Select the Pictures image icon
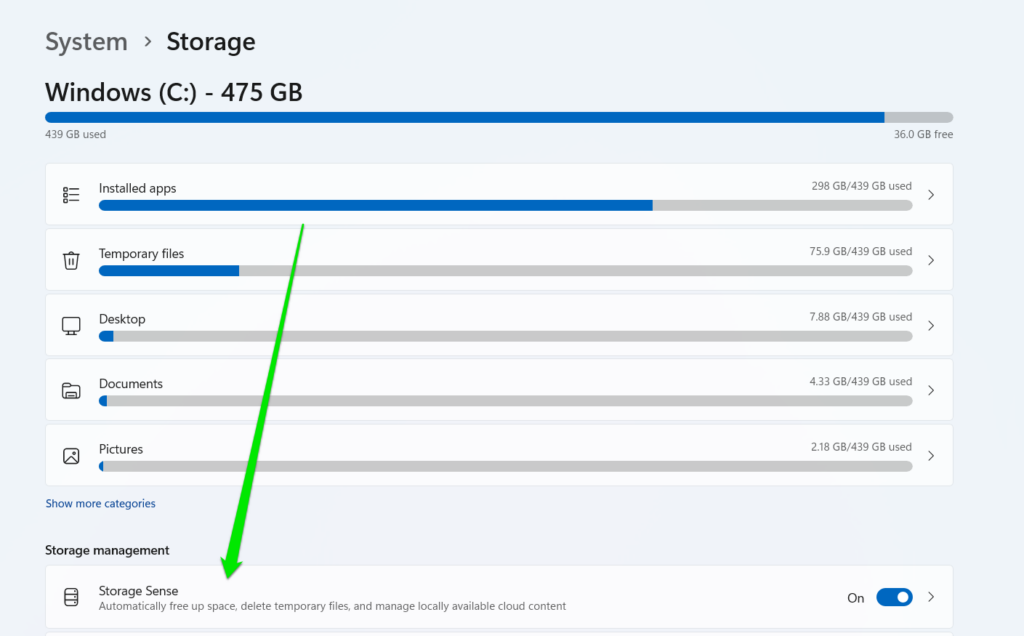 pos(71,455)
